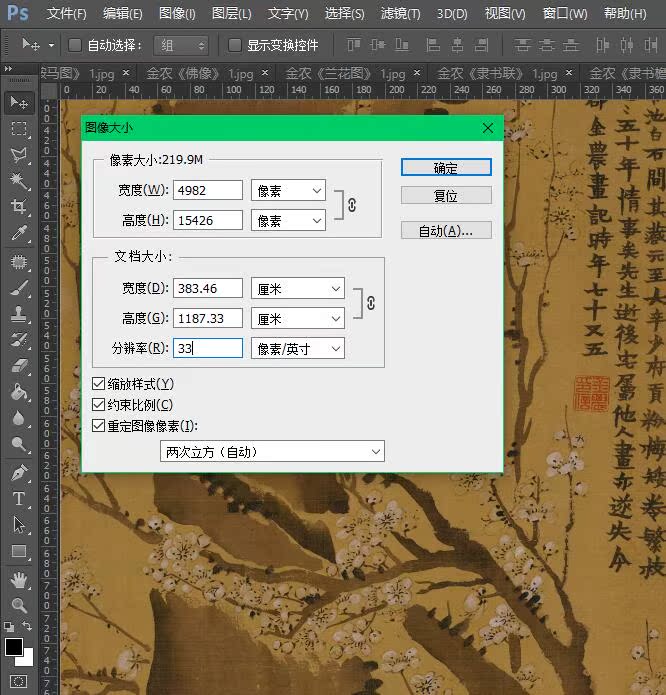Screen dimensions: 666x695
Task: Select the Clone Stamp tool
Action: [x=19, y=314]
